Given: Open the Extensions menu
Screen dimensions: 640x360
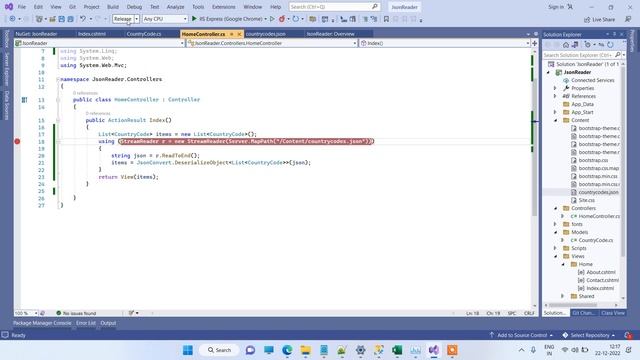Looking at the screenshot, I should pos(224,7).
